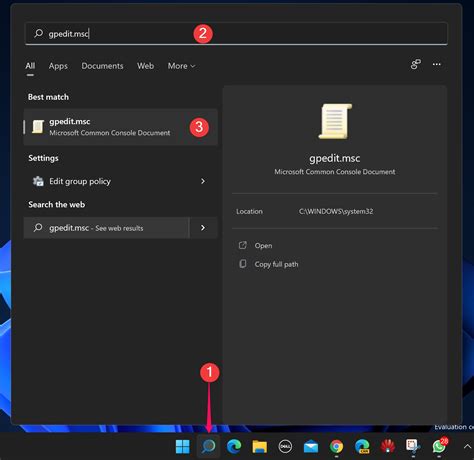Click the Open external-link icon

(x=243, y=245)
